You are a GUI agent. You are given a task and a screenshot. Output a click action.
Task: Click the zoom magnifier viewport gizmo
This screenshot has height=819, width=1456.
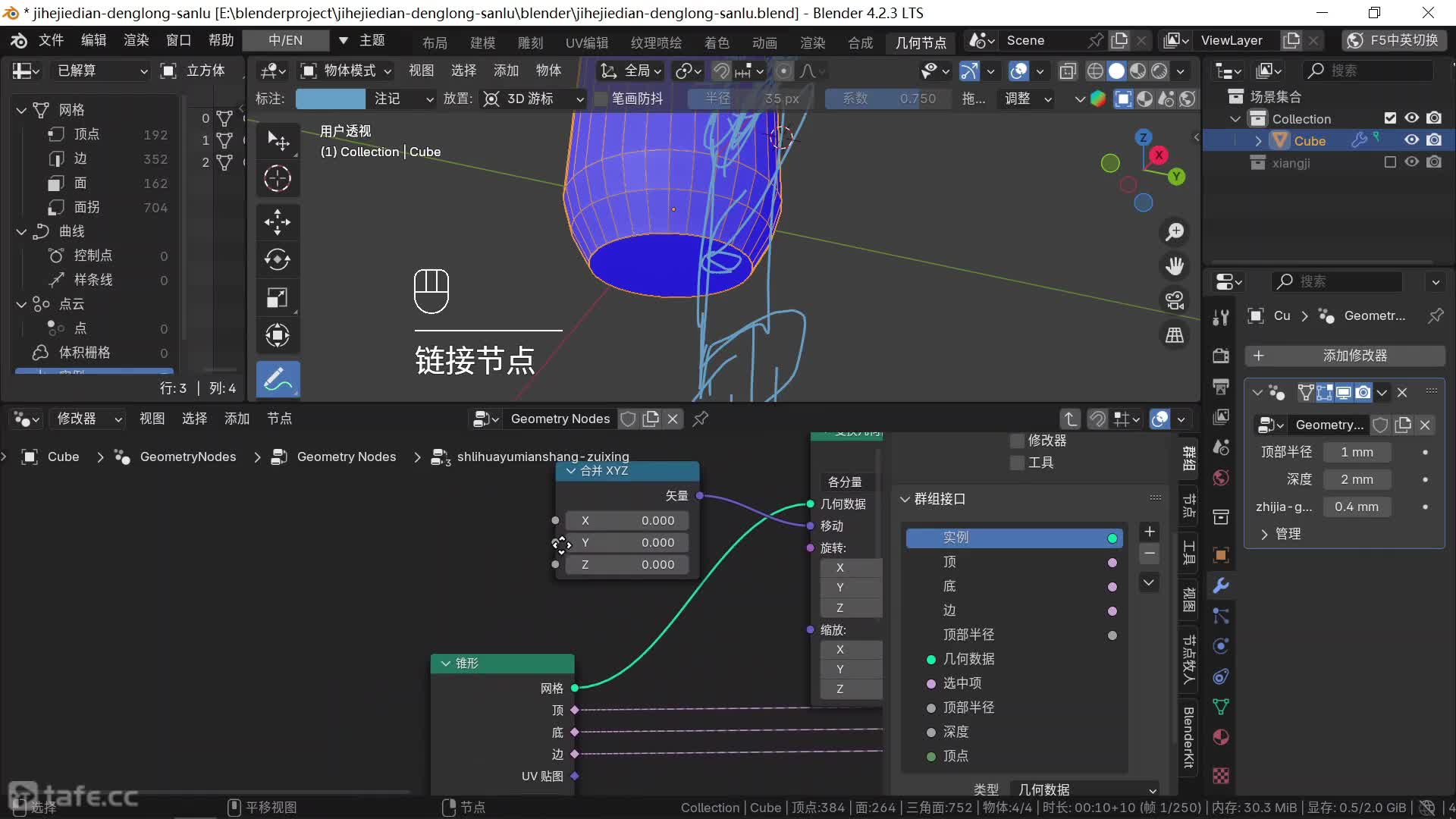(1175, 232)
